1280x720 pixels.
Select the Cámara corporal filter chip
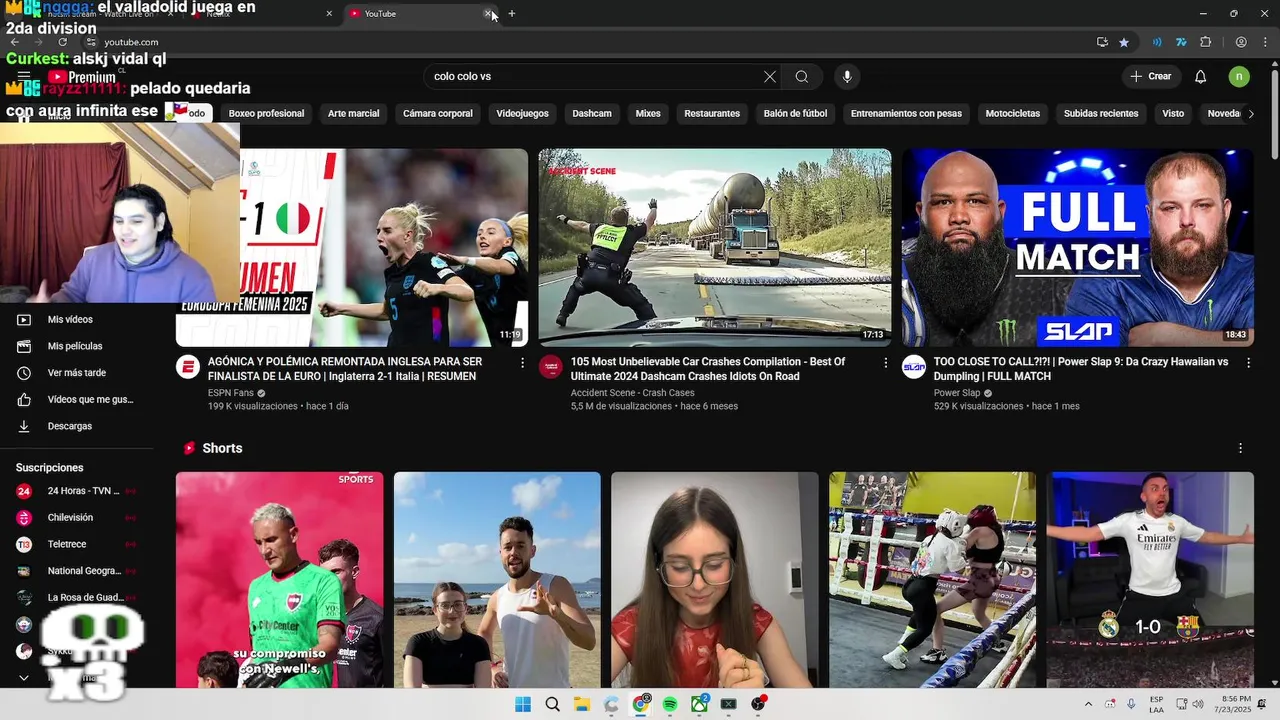click(x=437, y=114)
